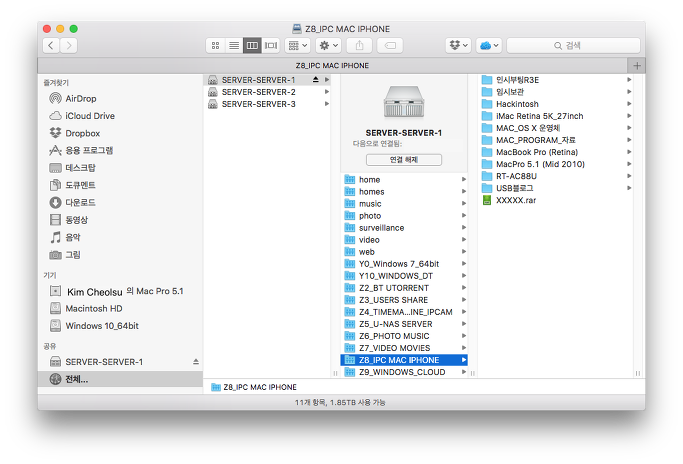Open the Y0_Windows 7_64bit folder
The height and width of the screenshot is (464, 683).
point(404,264)
